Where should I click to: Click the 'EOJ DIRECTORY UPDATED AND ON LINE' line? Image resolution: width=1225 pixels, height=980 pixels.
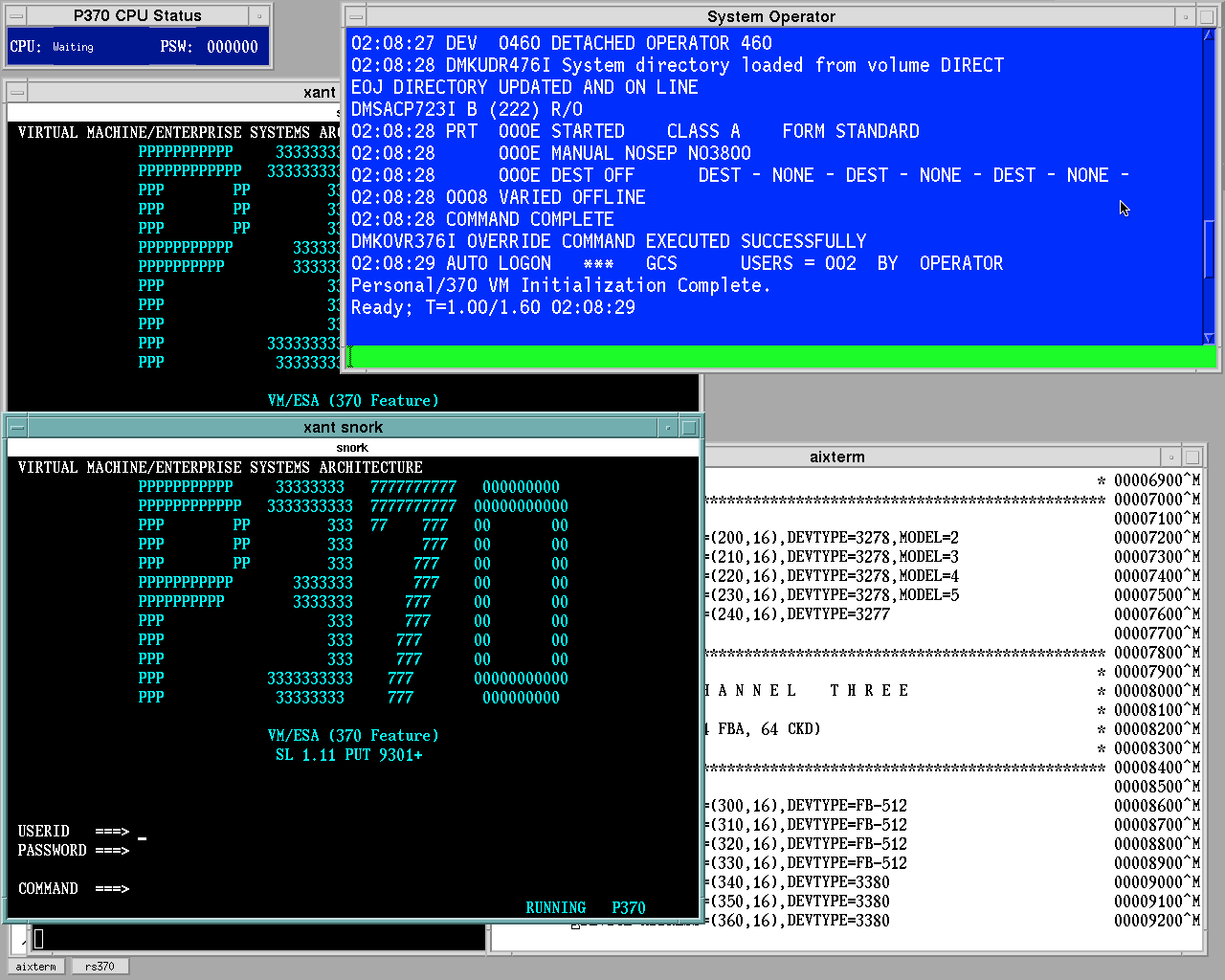[x=524, y=87]
